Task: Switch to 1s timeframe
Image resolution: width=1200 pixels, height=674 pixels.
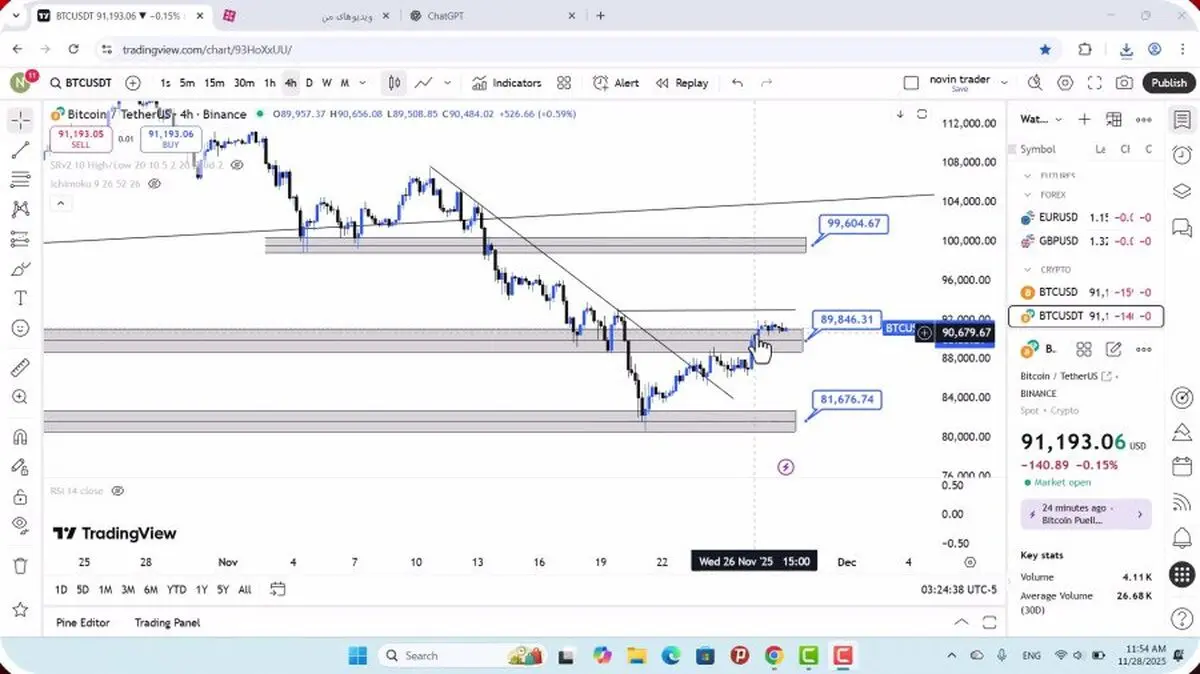Action: click(x=165, y=83)
